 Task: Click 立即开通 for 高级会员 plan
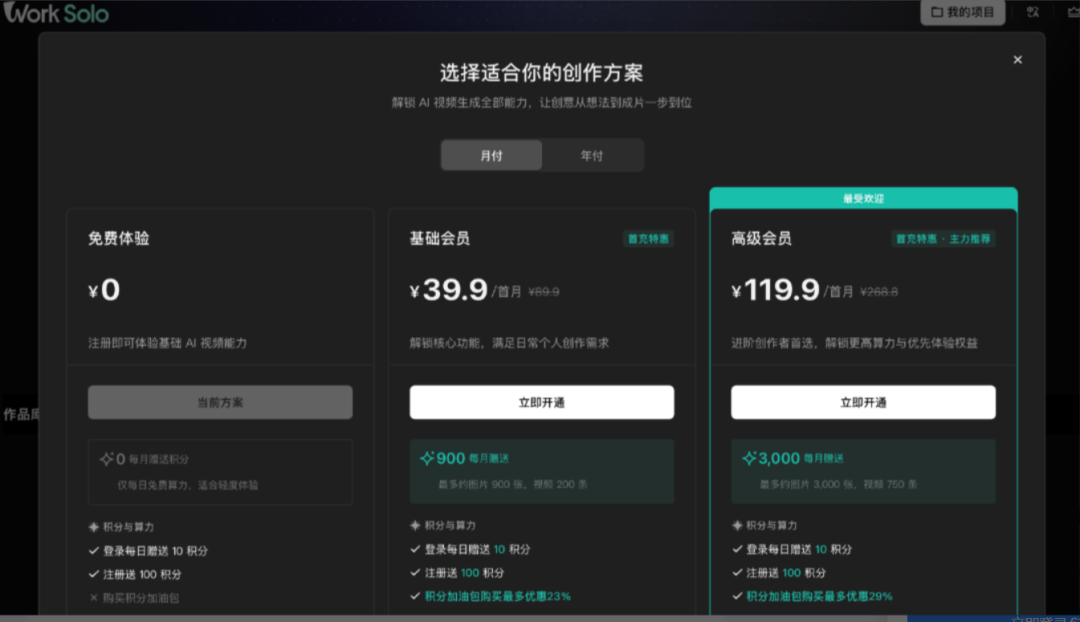click(863, 402)
